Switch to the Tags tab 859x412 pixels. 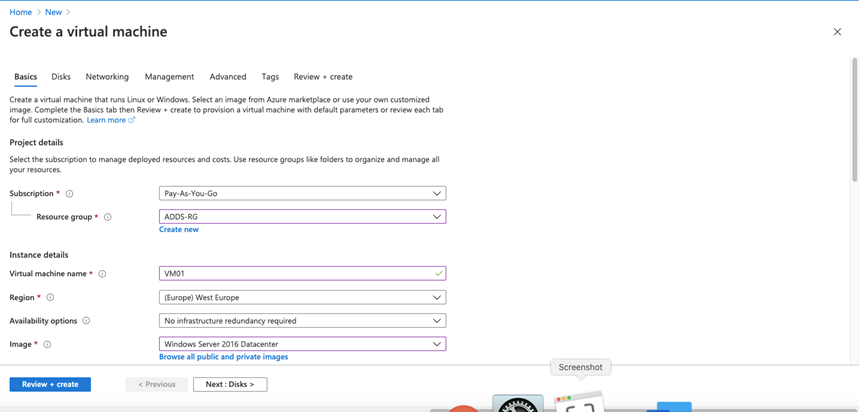[x=270, y=77]
